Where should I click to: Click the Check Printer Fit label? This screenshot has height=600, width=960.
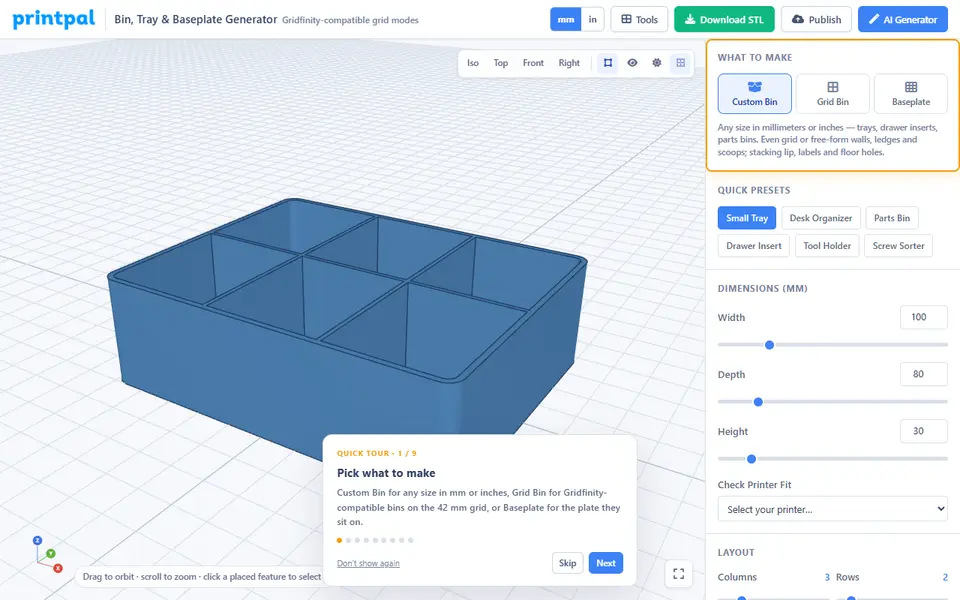(754, 485)
